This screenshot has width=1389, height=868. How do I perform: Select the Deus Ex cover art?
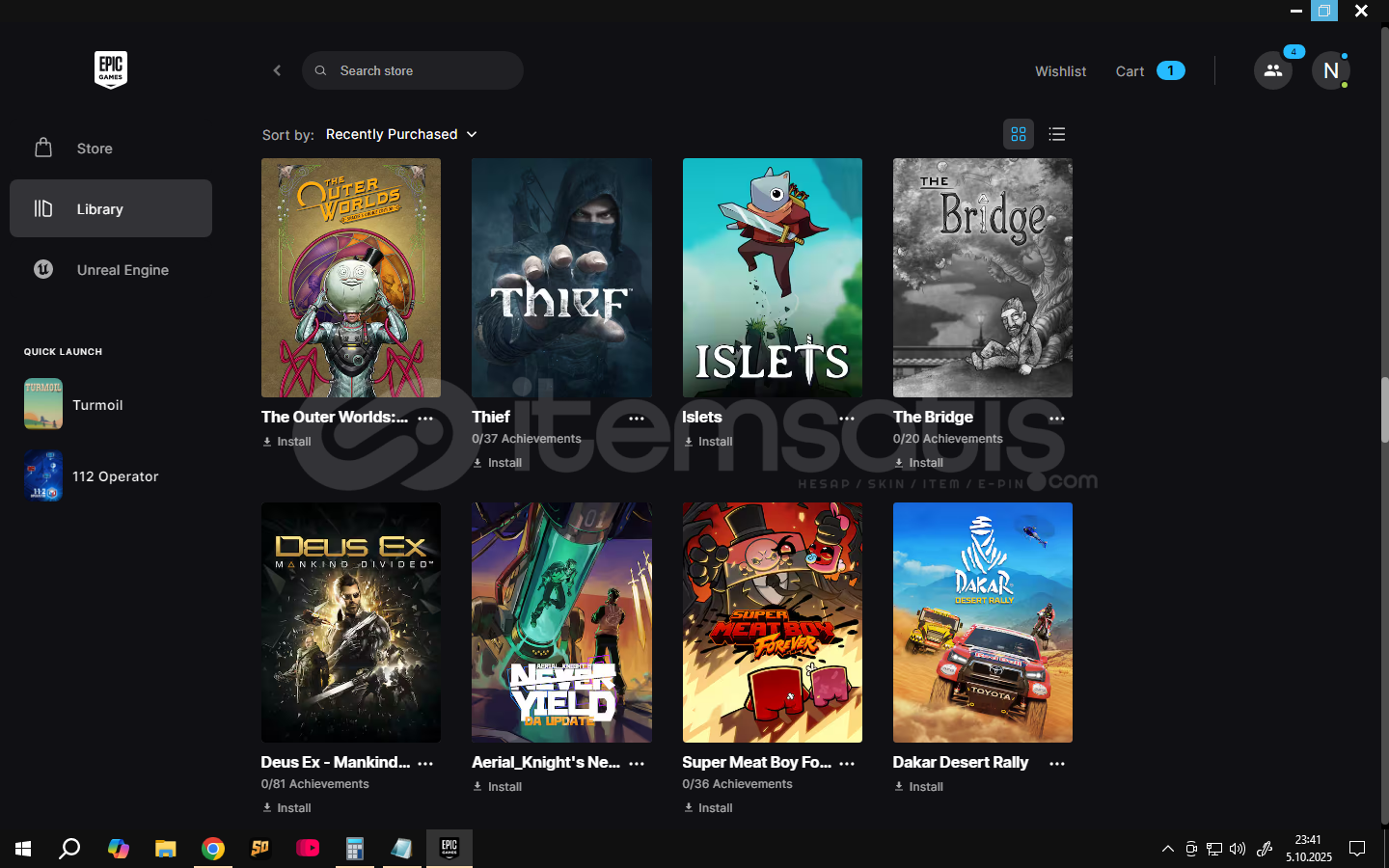351,622
